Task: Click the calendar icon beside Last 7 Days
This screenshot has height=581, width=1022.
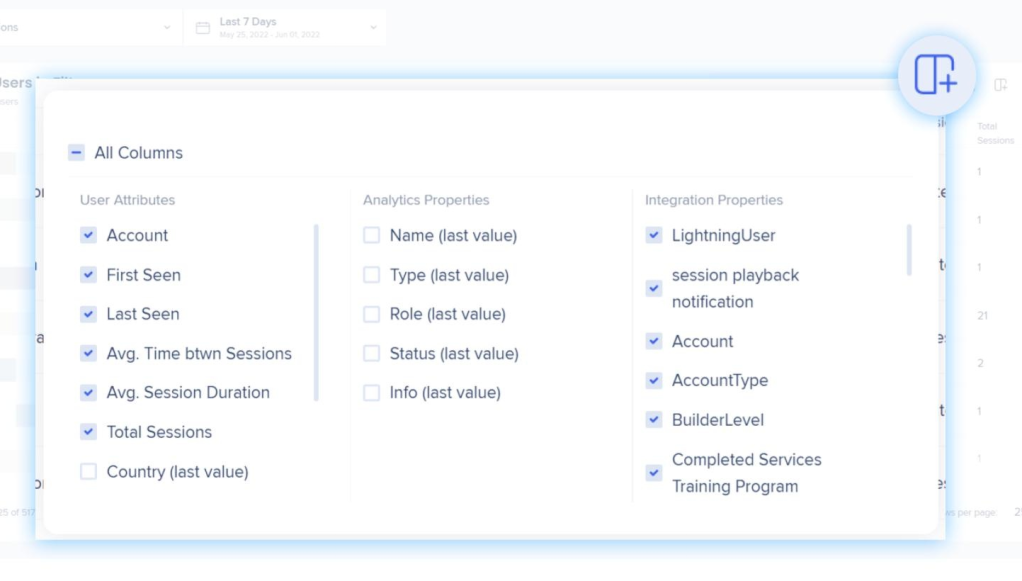Action: 203,28
